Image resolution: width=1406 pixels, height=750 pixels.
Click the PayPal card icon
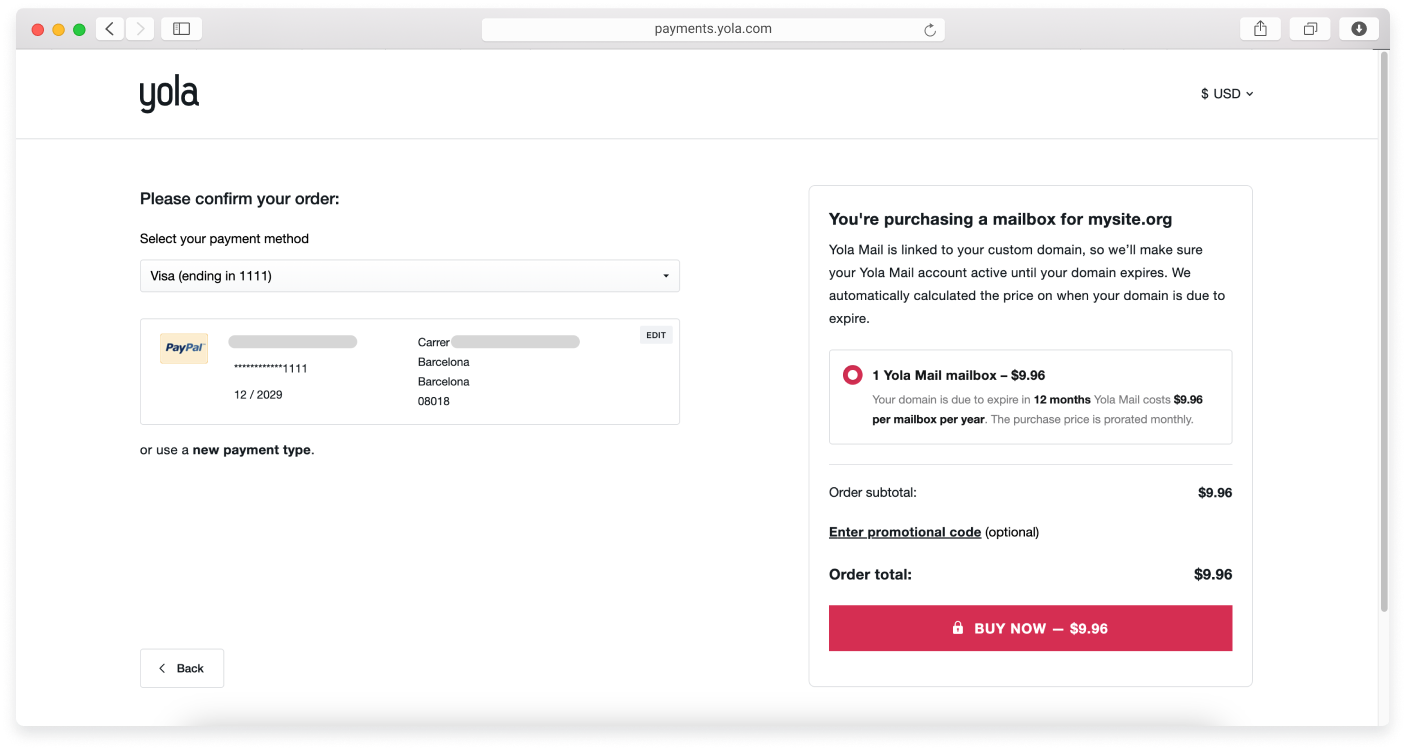[184, 348]
